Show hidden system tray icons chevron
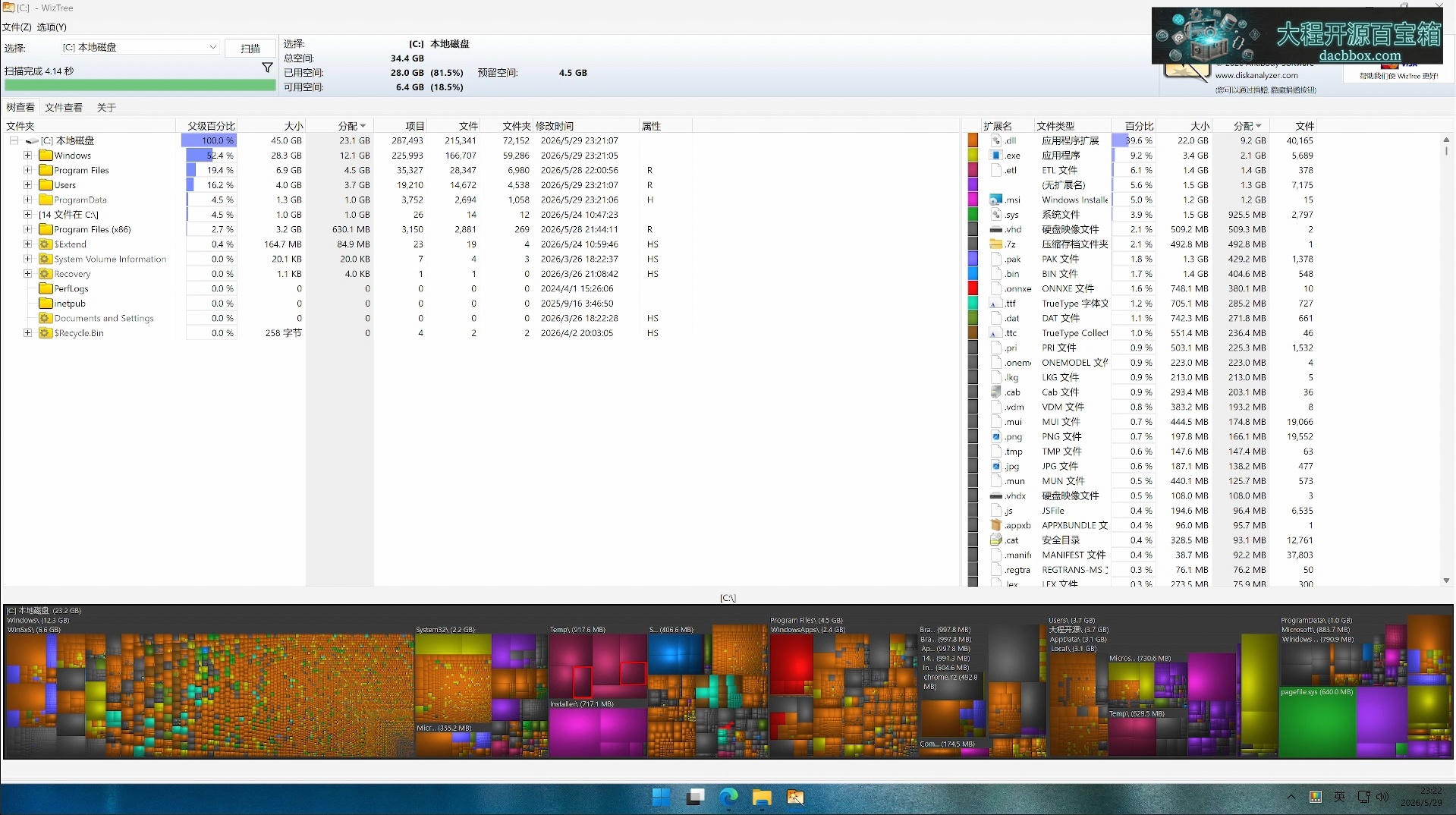Image resolution: width=1456 pixels, height=815 pixels. [1291, 797]
